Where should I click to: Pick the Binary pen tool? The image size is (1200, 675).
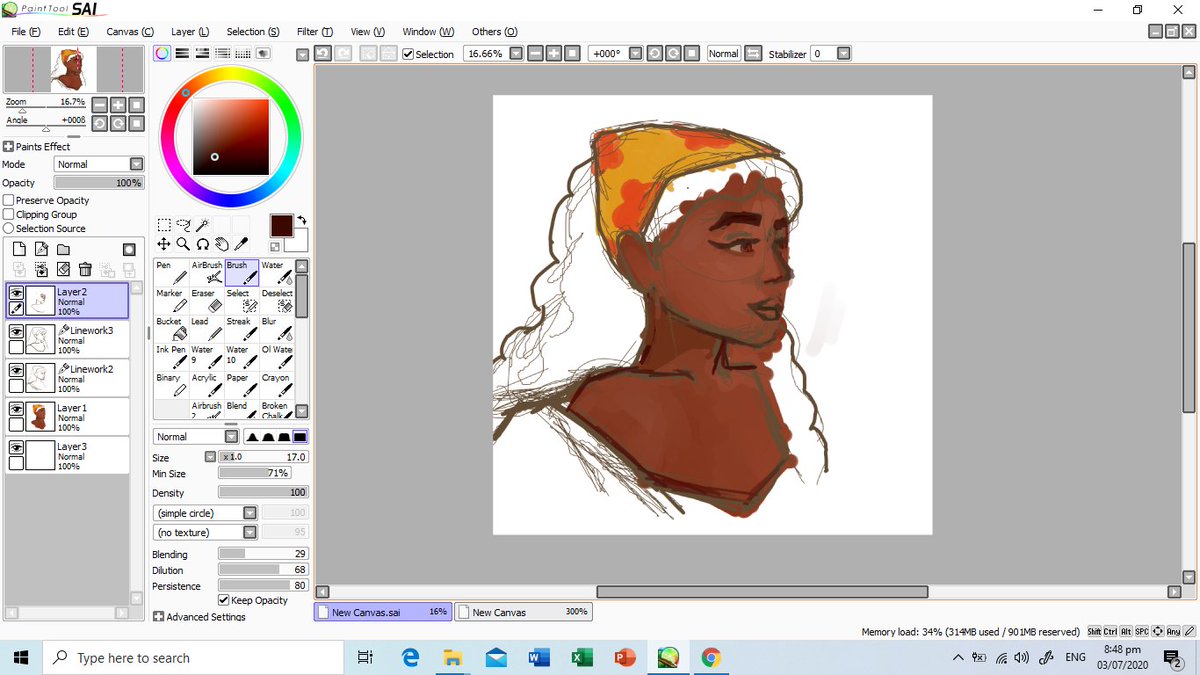click(x=171, y=385)
